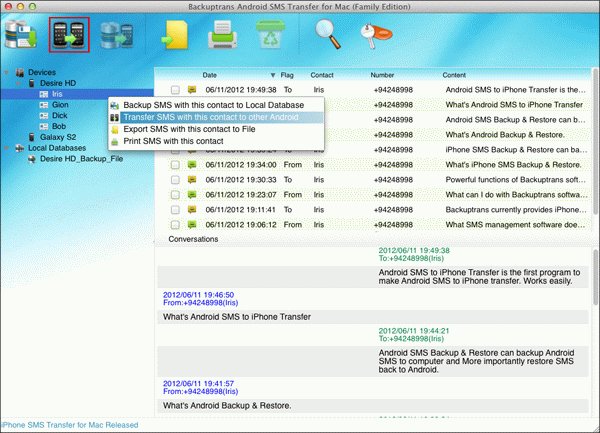Click the Android-to-Android transfer toolbar icon
Viewport: 600px width, 433px height.
click(69, 35)
